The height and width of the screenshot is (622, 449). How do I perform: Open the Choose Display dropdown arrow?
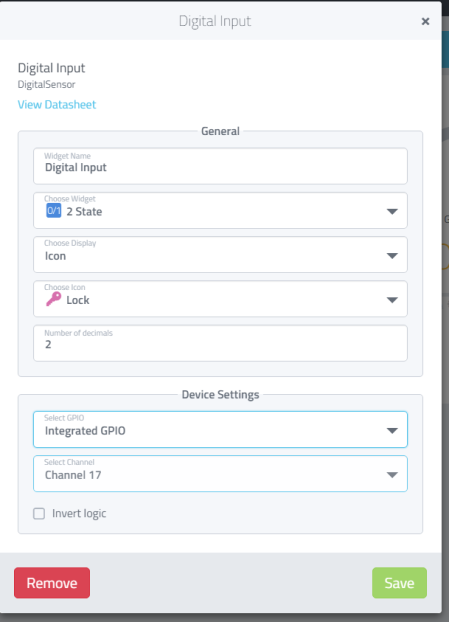pos(392,256)
